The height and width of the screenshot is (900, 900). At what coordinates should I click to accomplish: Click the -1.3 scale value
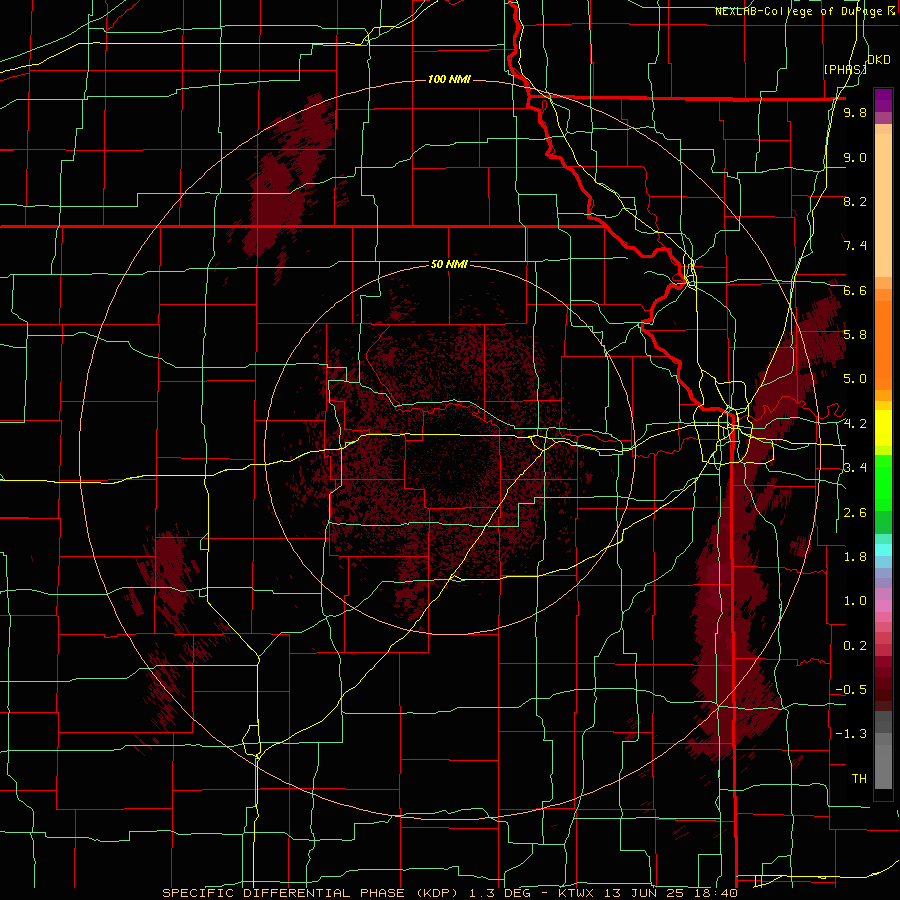coord(851,734)
